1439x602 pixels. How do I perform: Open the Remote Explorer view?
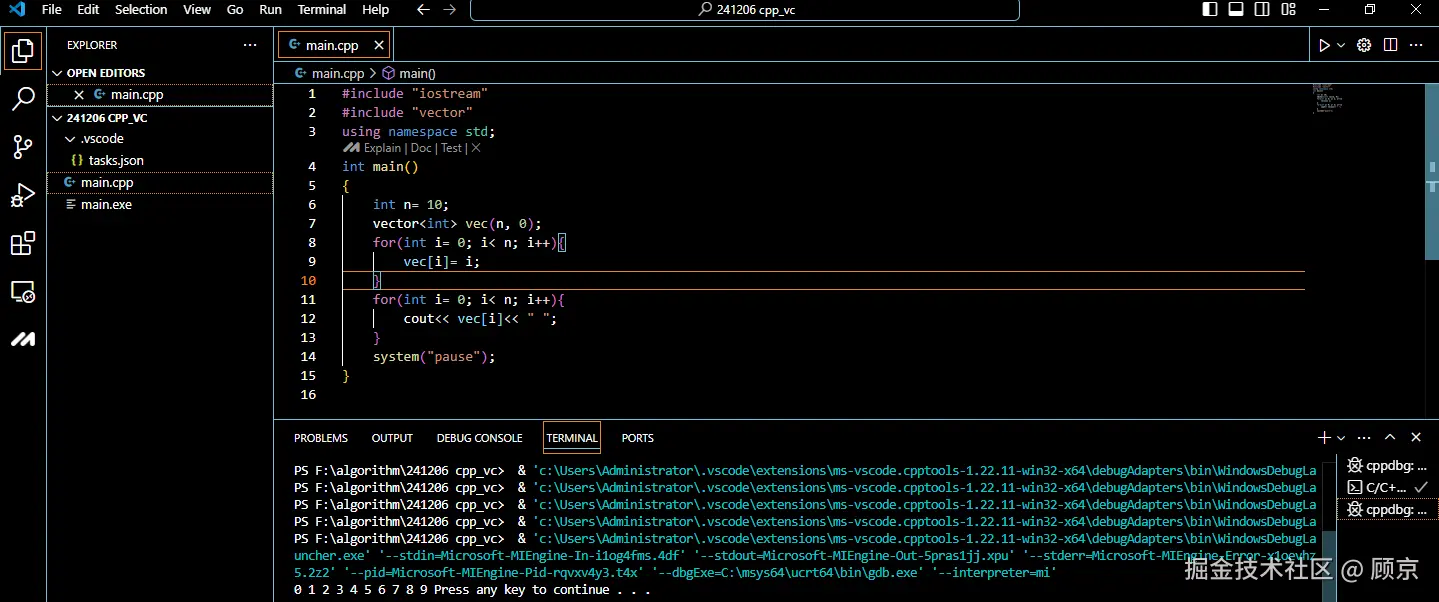(23, 292)
